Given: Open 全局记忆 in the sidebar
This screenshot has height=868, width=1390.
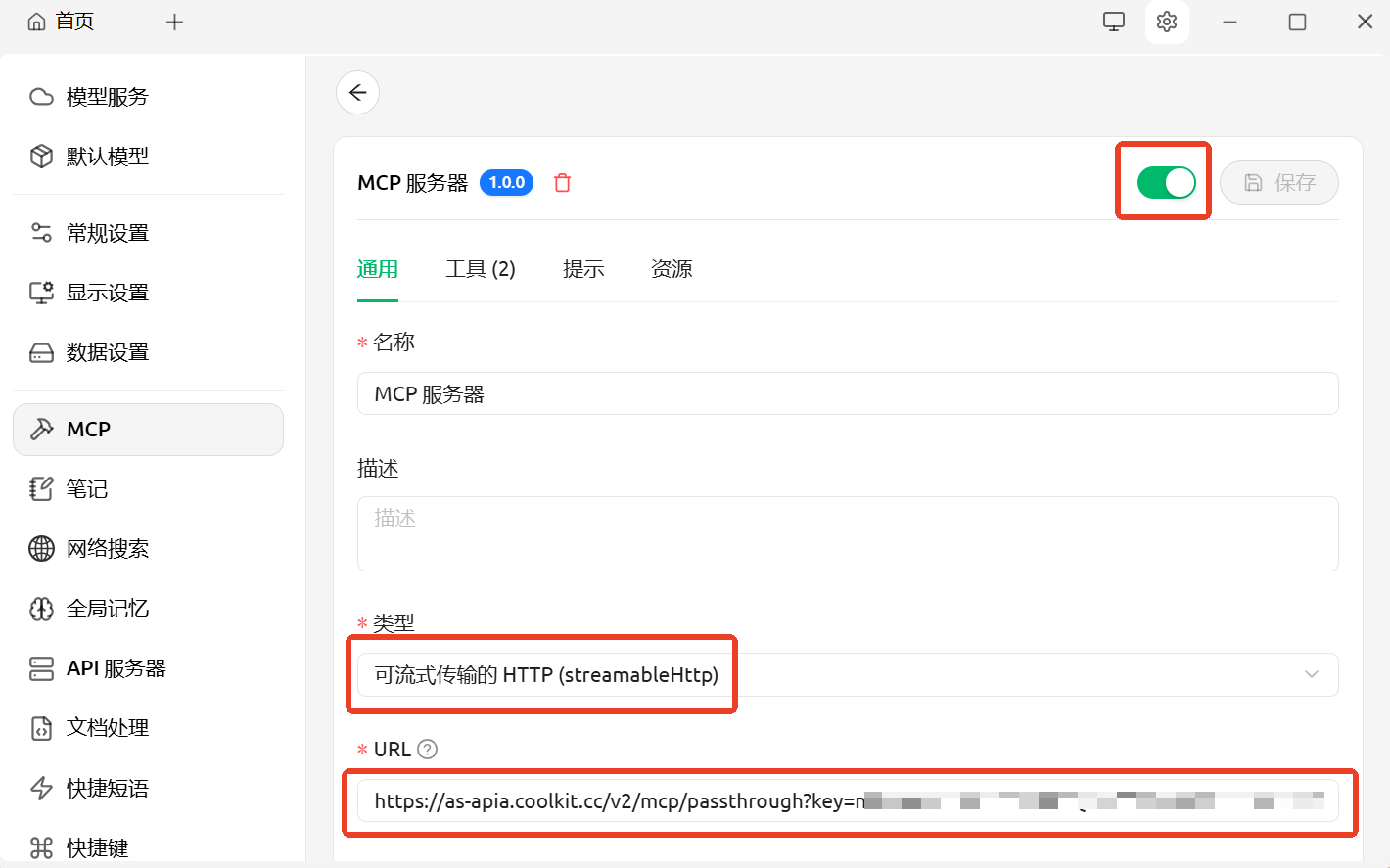Looking at the screenshot, I should pos(107,609).
